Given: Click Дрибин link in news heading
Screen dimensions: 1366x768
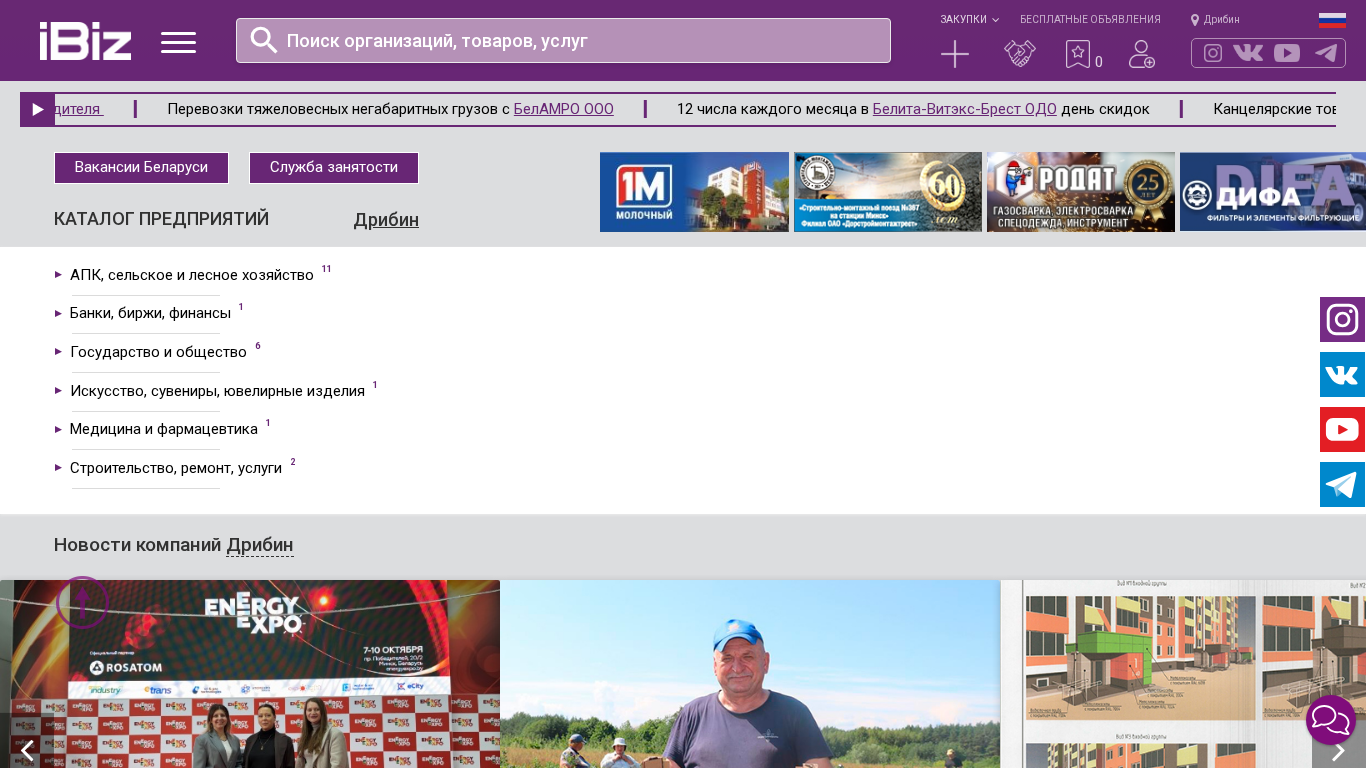Looking at the screenshot, I should point(260,545).
